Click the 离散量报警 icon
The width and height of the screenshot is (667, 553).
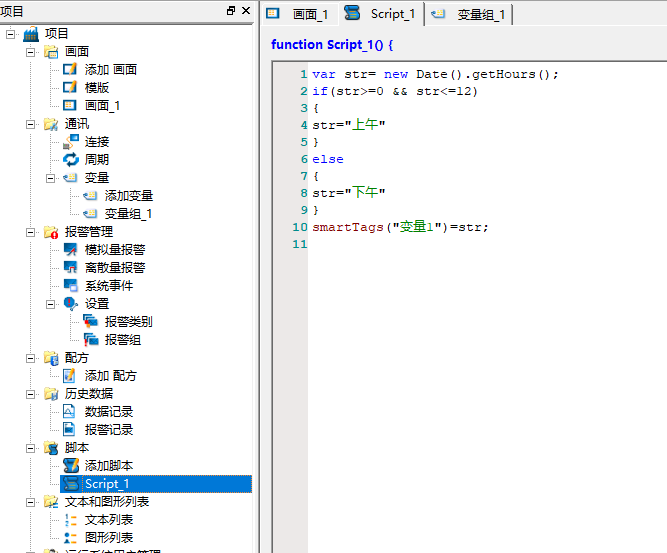(71, 268)
